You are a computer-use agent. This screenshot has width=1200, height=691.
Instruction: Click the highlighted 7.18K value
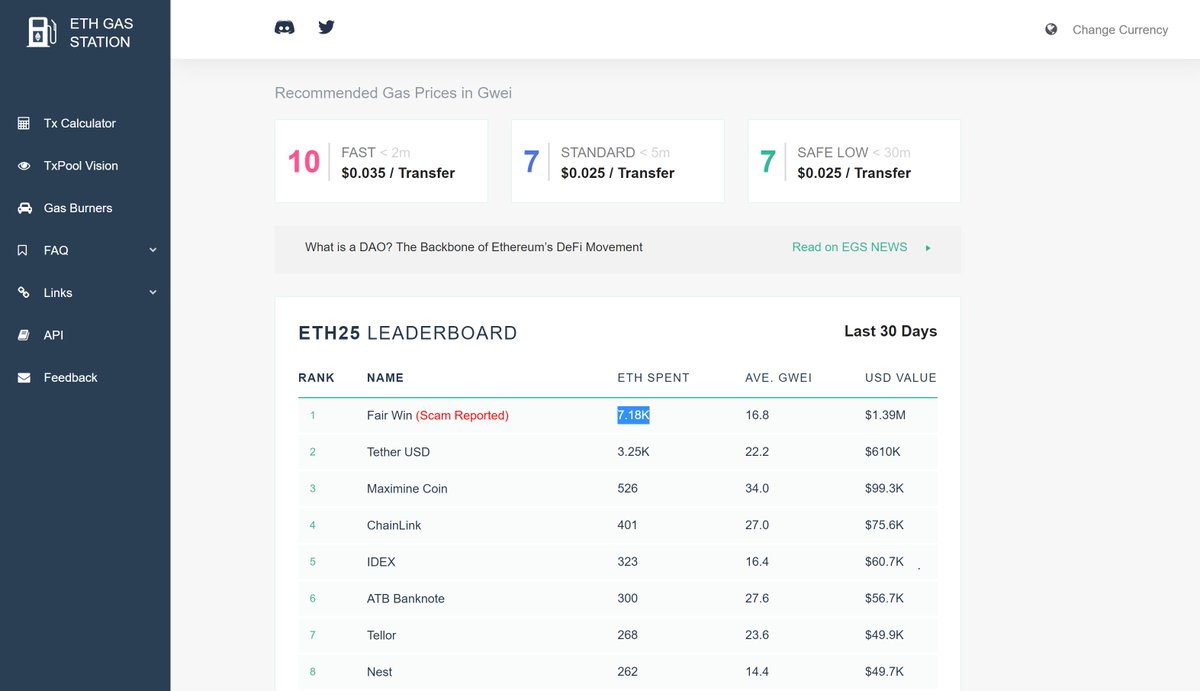(633, 415)
